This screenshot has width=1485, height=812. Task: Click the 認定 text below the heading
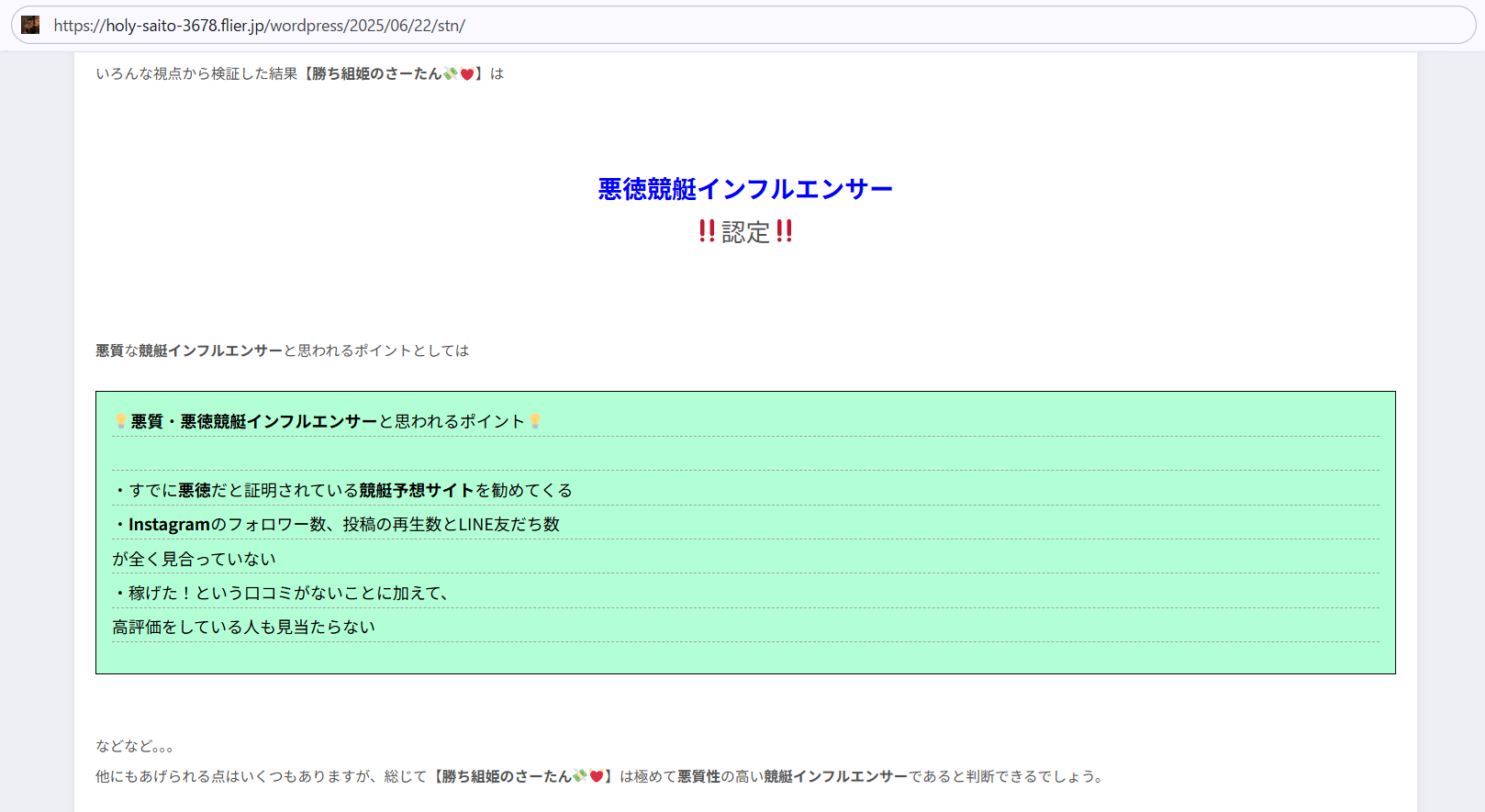coord(745,232)
